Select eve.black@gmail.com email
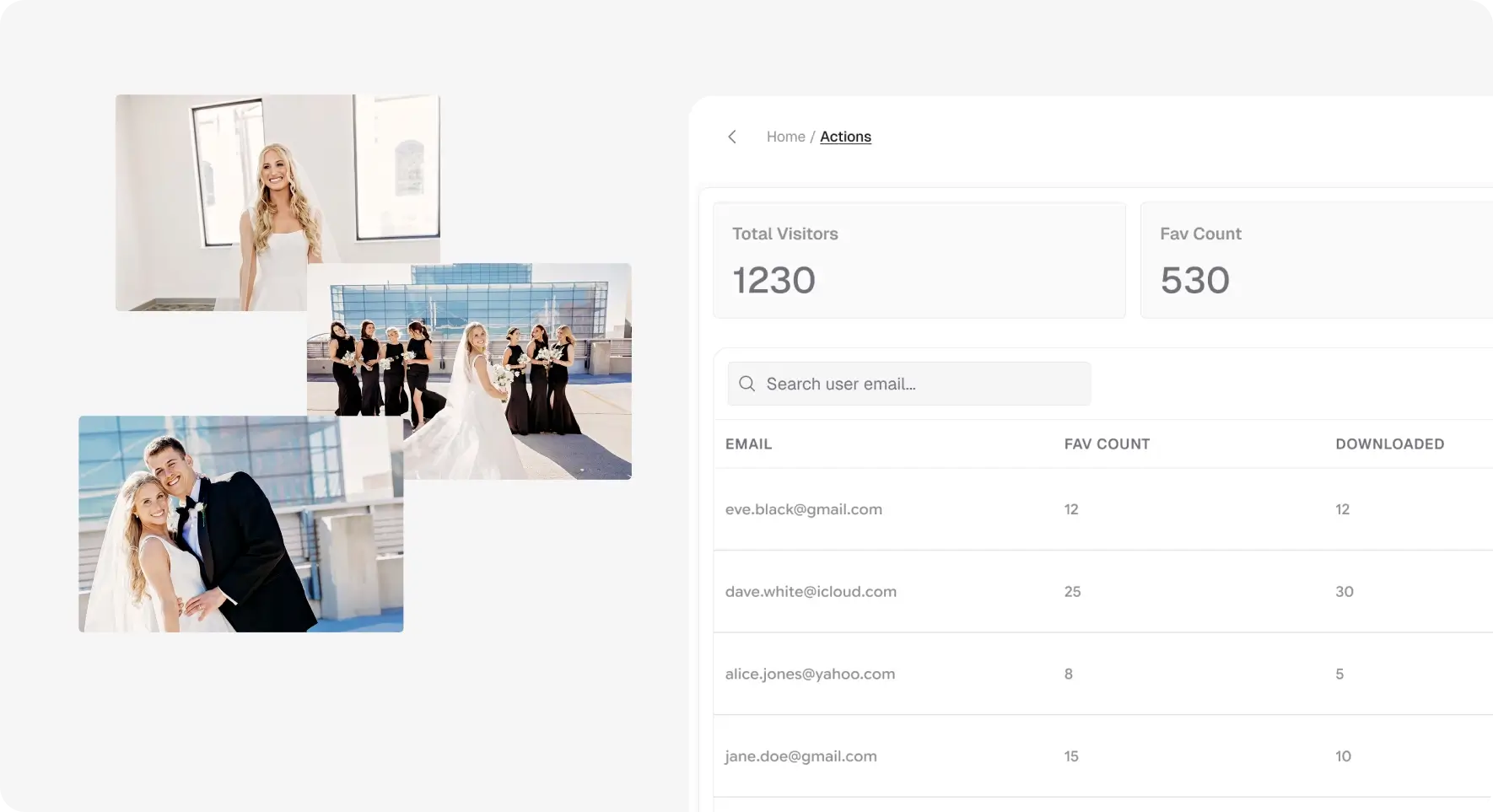Viewport: 1493px width, 812px height. (x=804, y=509)
